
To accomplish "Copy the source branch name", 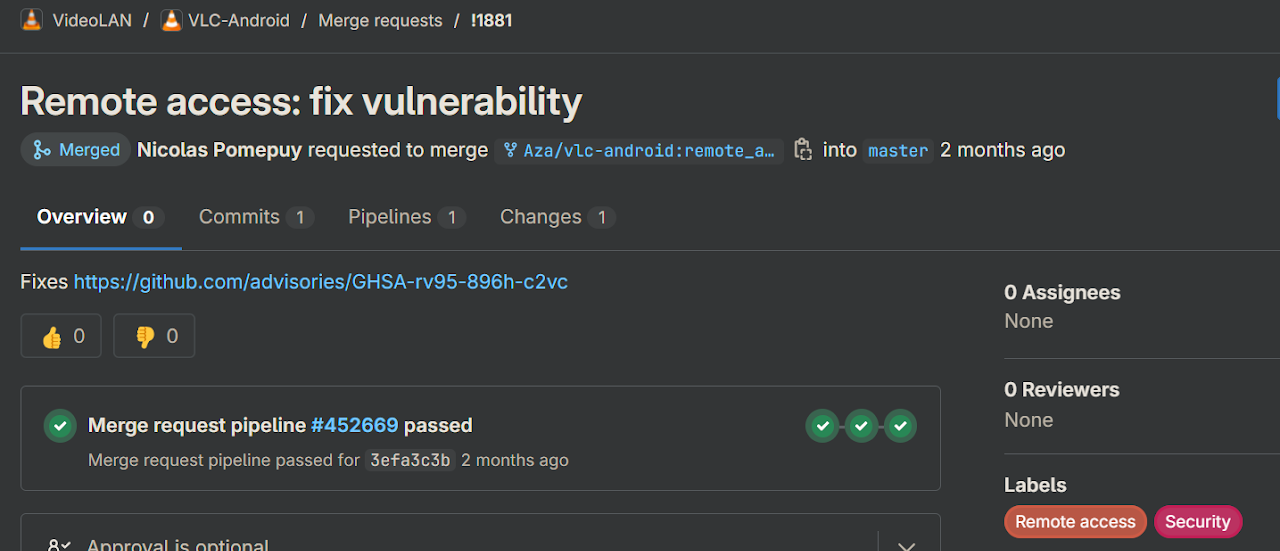I will click(802, 150).
